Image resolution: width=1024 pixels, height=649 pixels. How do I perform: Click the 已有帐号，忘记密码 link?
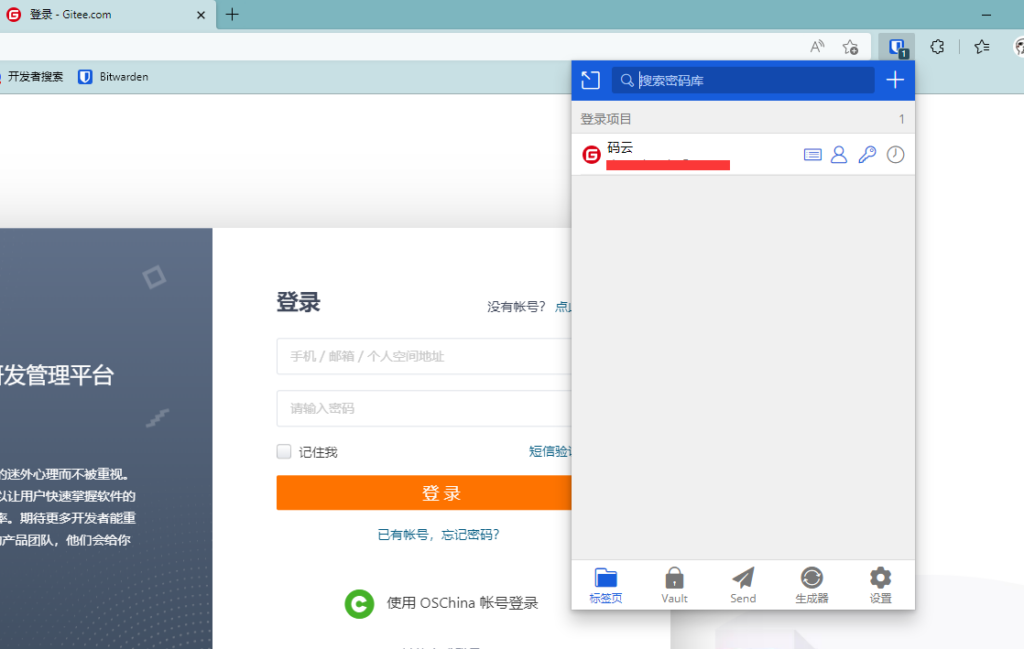click(x=438, y=535)
